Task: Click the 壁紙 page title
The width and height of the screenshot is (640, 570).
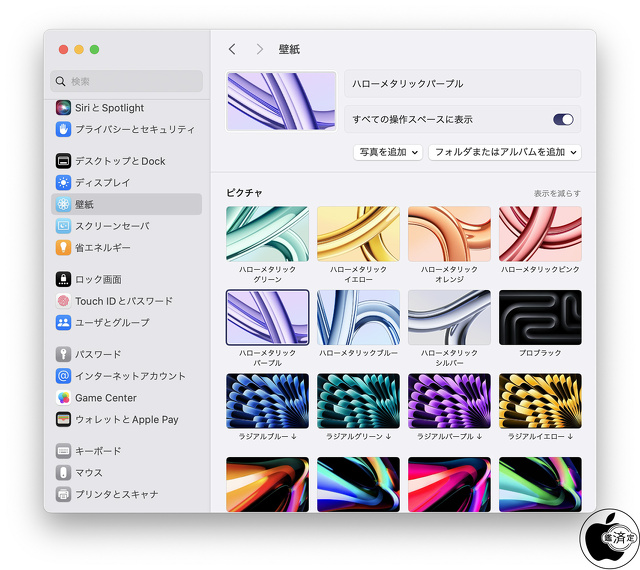Action: click(289, 49)
